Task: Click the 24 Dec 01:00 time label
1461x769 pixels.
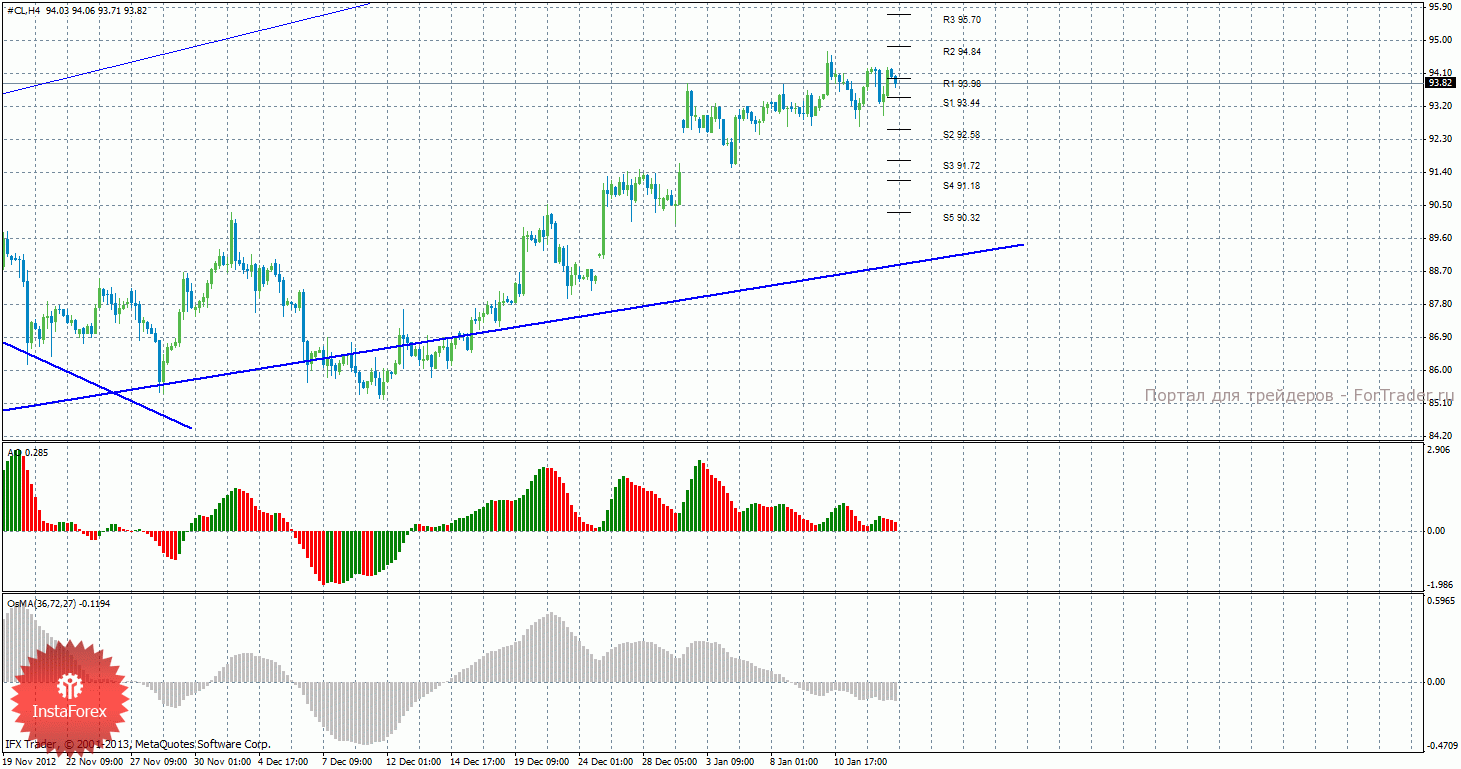Action: [x=605, y=762]
